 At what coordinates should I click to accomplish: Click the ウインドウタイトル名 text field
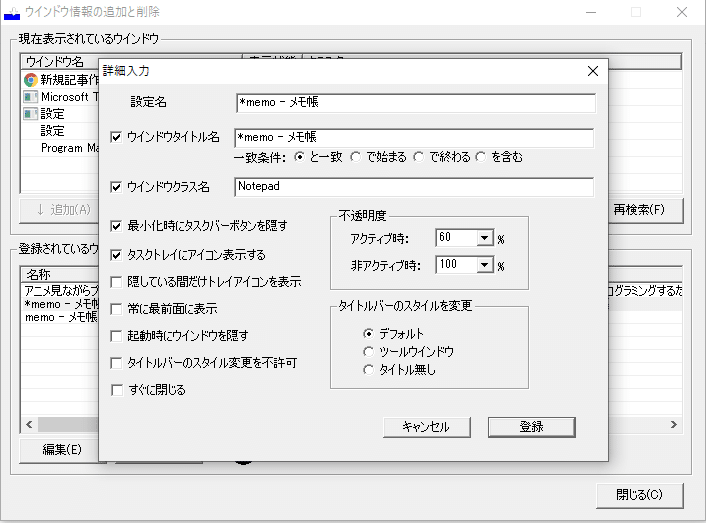(x=414, y=138)
